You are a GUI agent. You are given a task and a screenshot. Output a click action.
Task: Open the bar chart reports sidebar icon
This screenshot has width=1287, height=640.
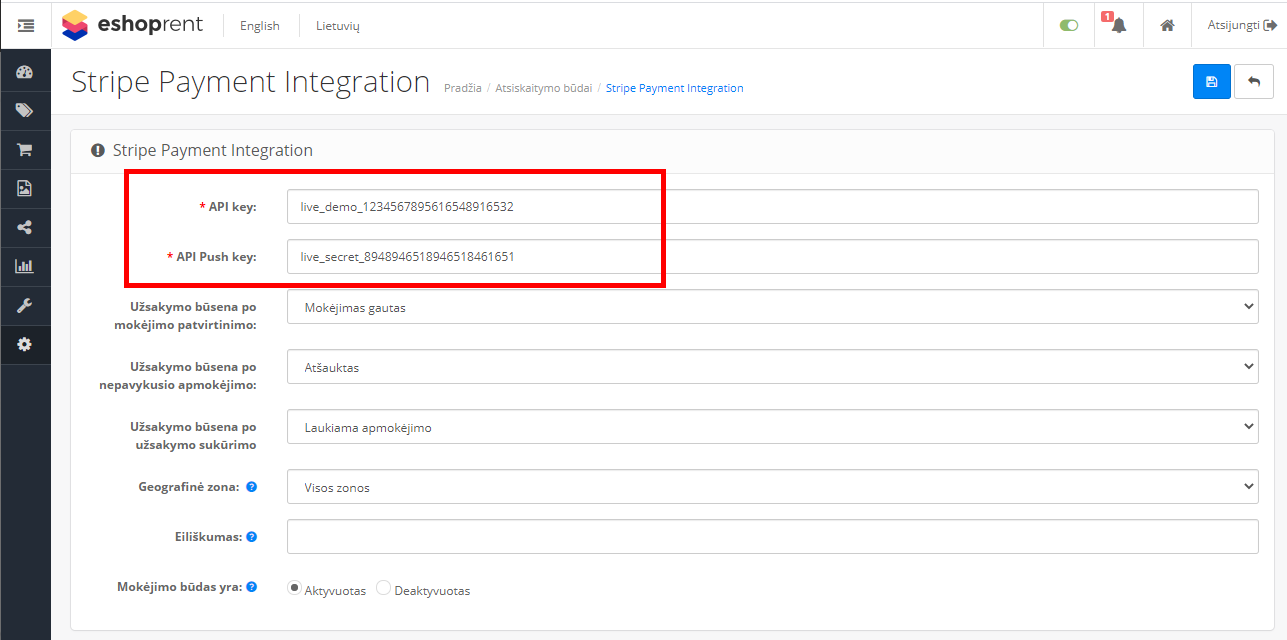tap(25, 266)
